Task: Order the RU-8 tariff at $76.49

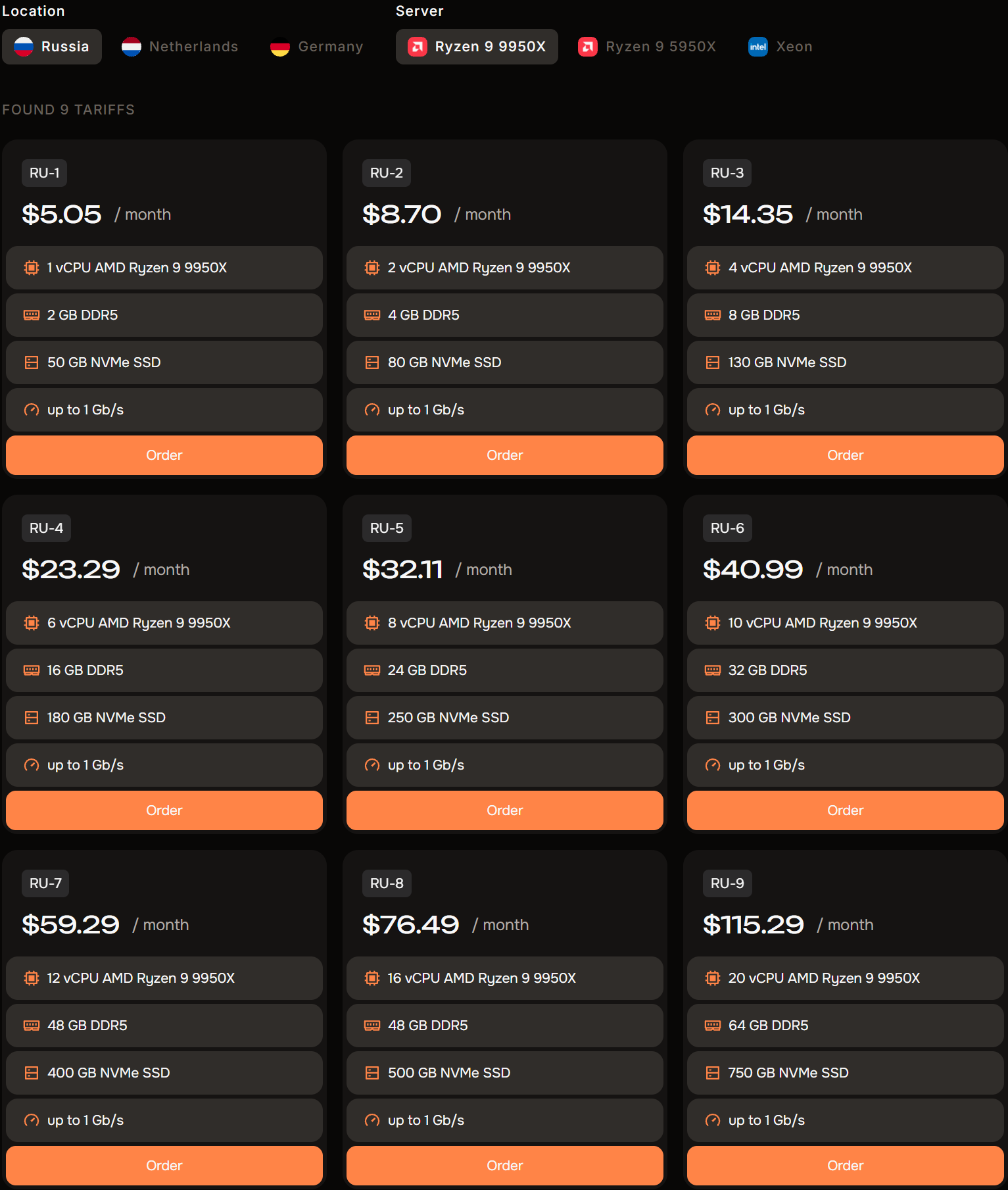Action: click(x=505, y=1166)
